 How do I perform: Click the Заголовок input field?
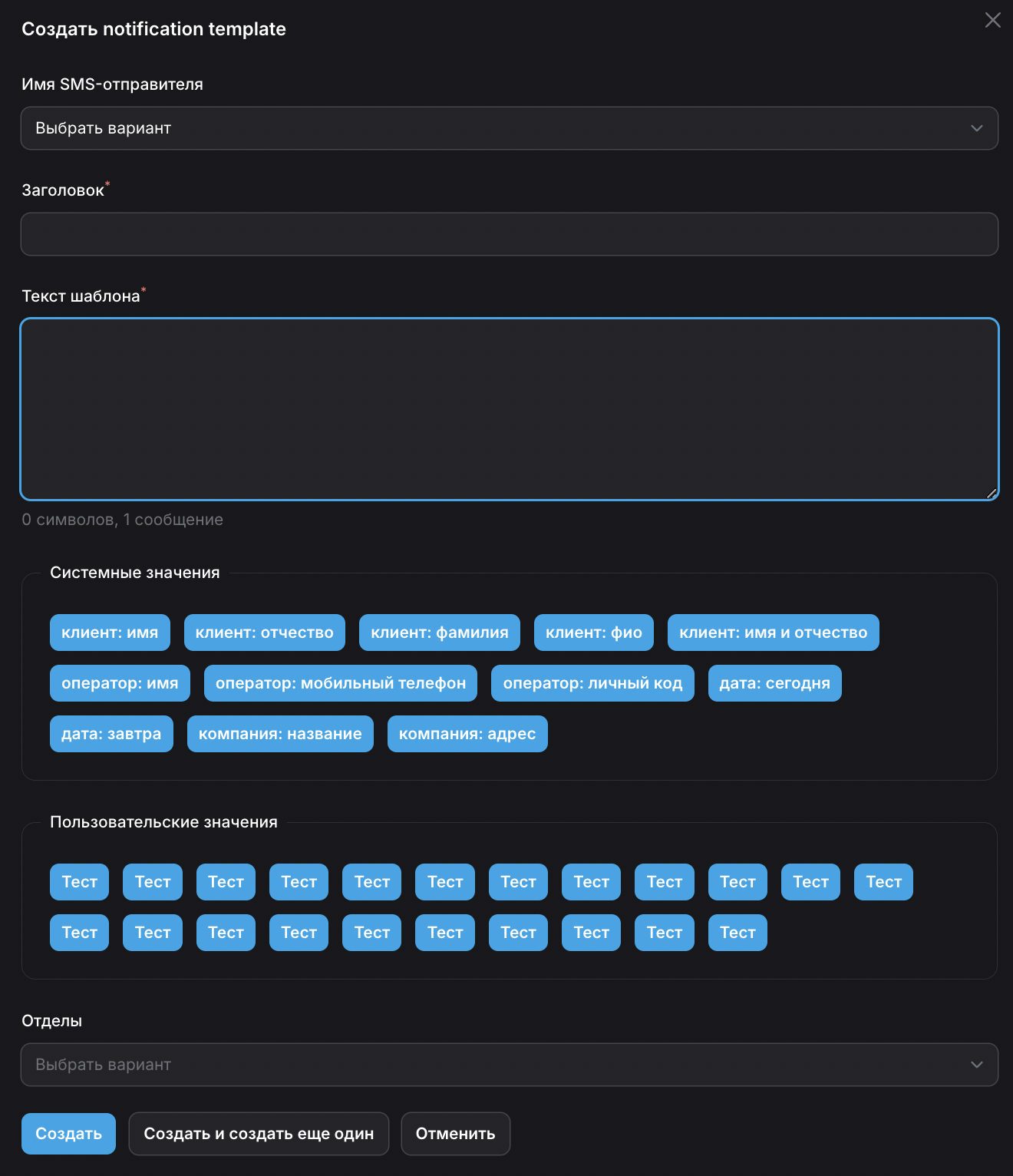pos(509,234)
